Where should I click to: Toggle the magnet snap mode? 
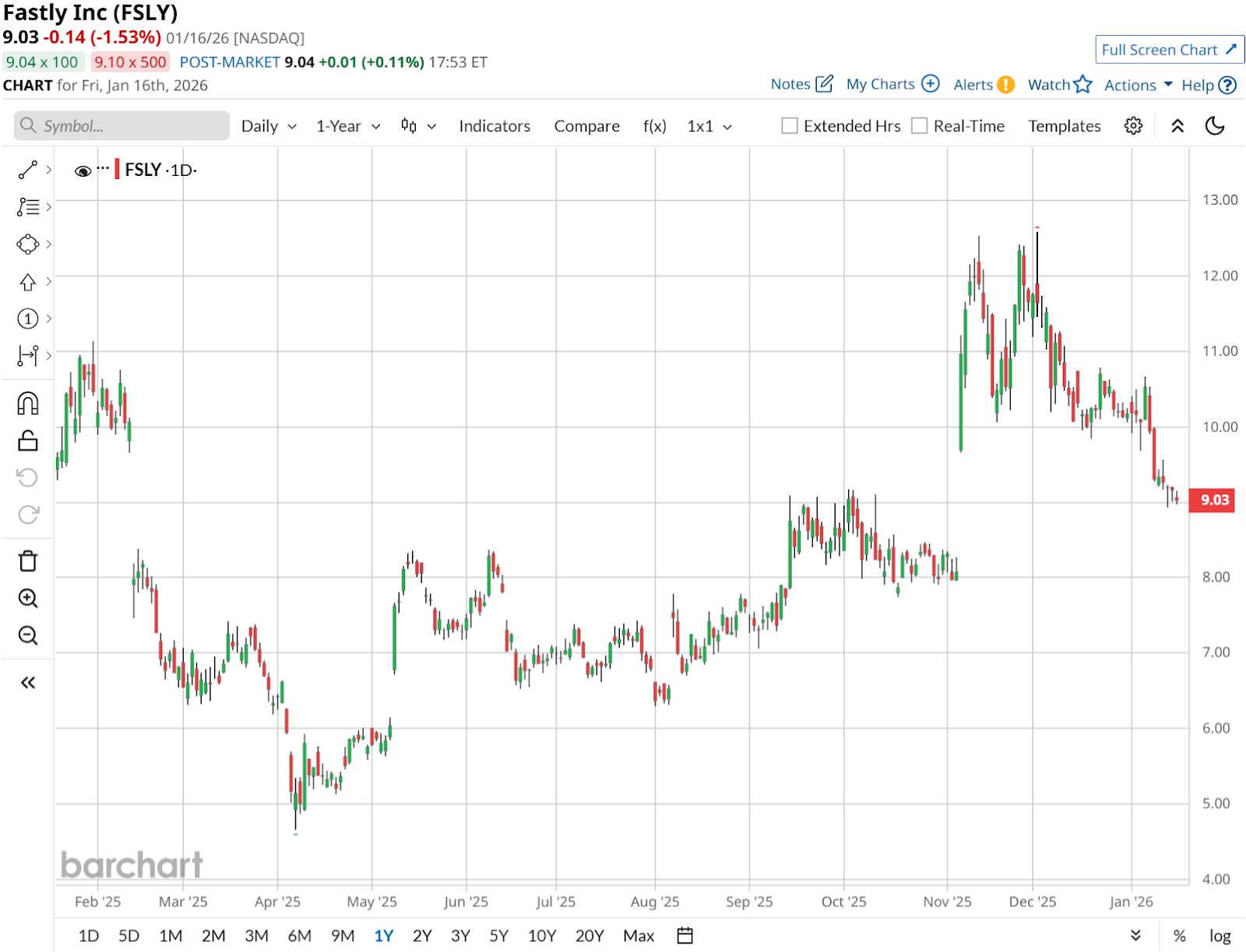(x=28, y=403)
